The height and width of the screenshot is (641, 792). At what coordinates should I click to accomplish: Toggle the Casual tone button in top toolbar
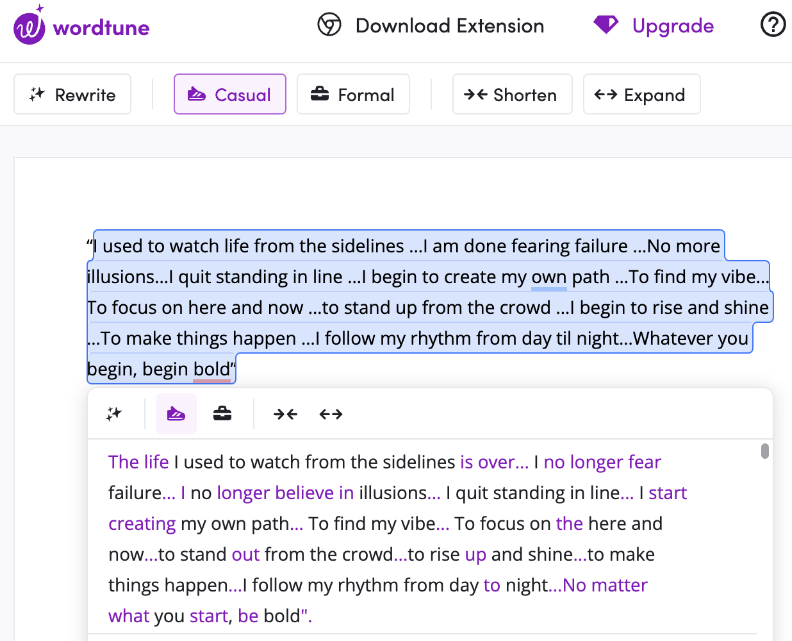coord(230,95)
